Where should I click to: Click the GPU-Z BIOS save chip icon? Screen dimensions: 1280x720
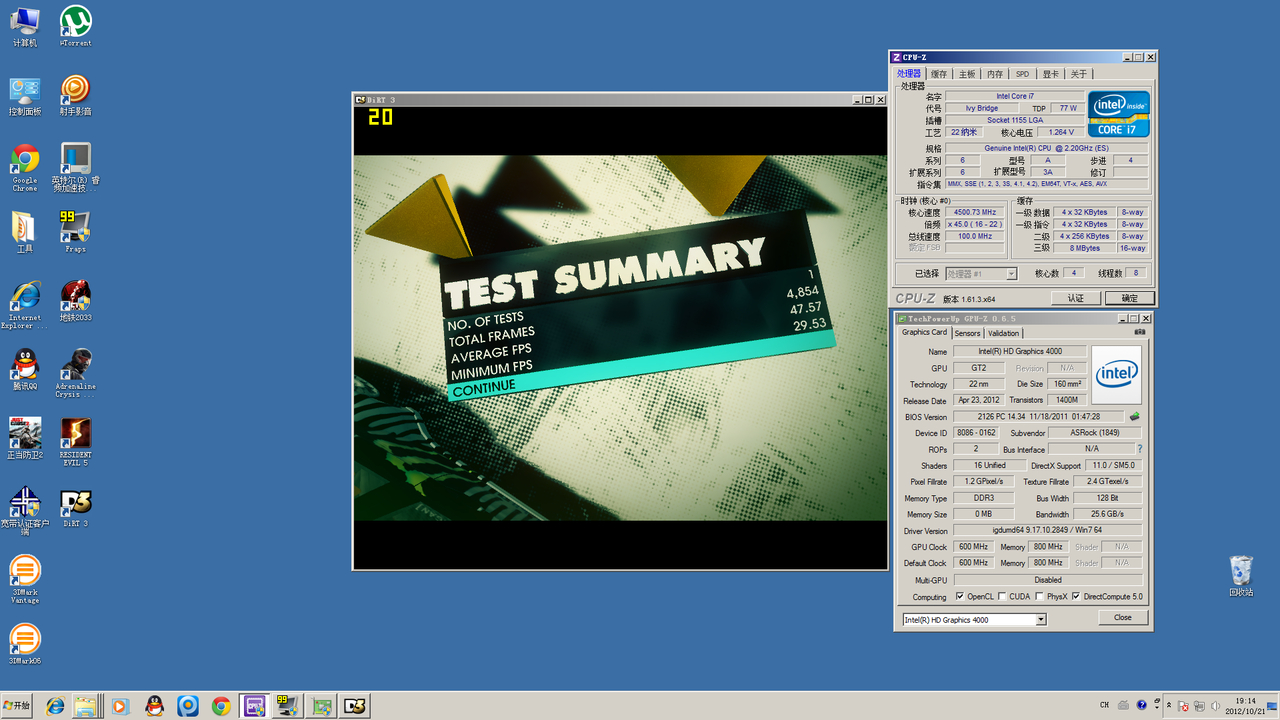click(x=1134, y=416)
